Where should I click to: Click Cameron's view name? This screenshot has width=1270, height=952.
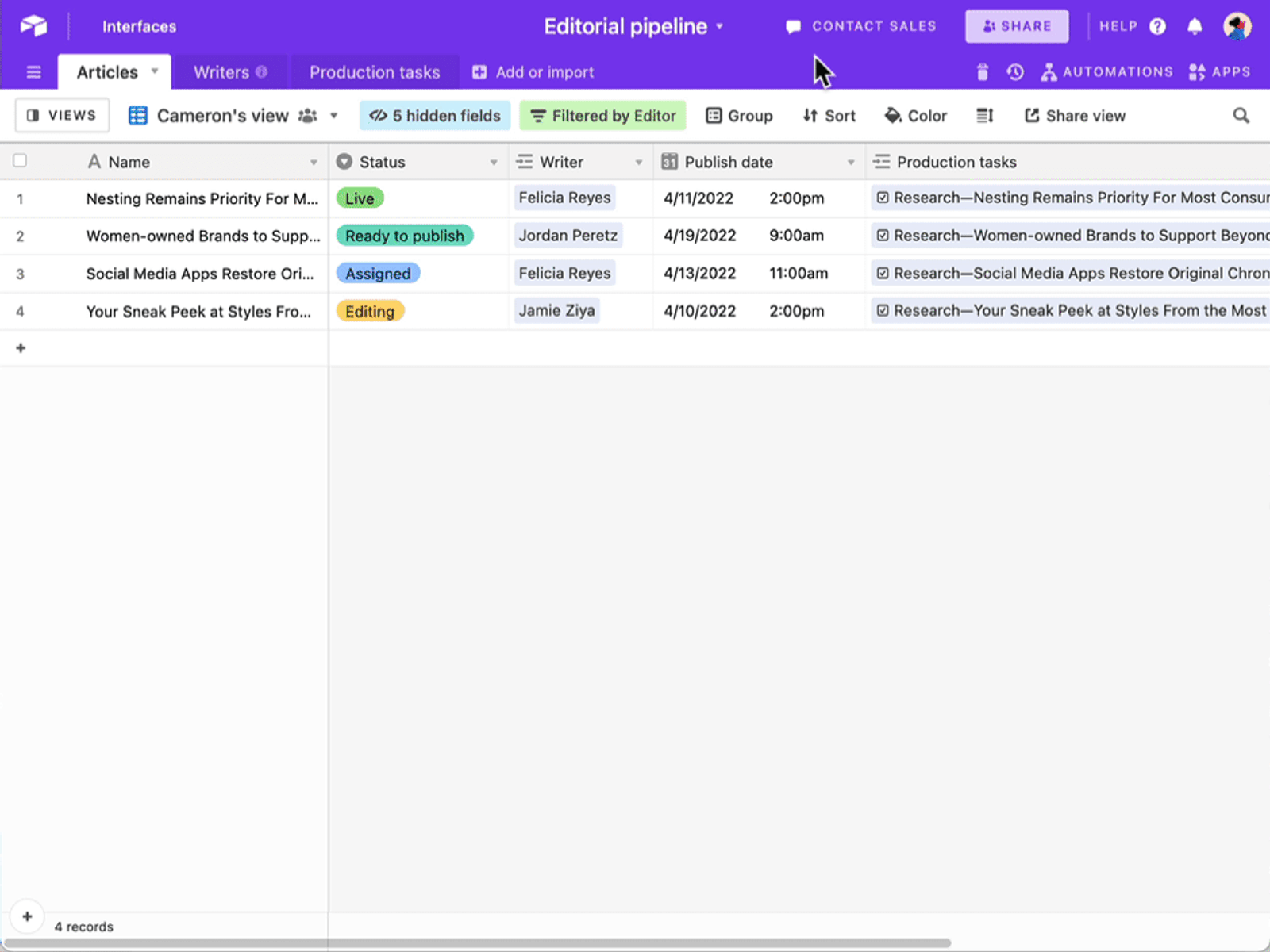222,116
